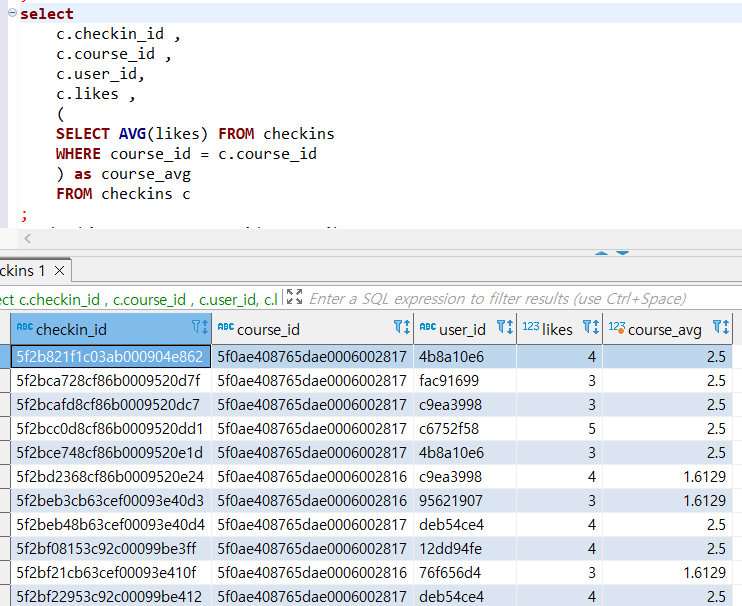Click the 123 type icon on course_avg header
The width and height of the screenshot is (742, 606).
point(617,327)
